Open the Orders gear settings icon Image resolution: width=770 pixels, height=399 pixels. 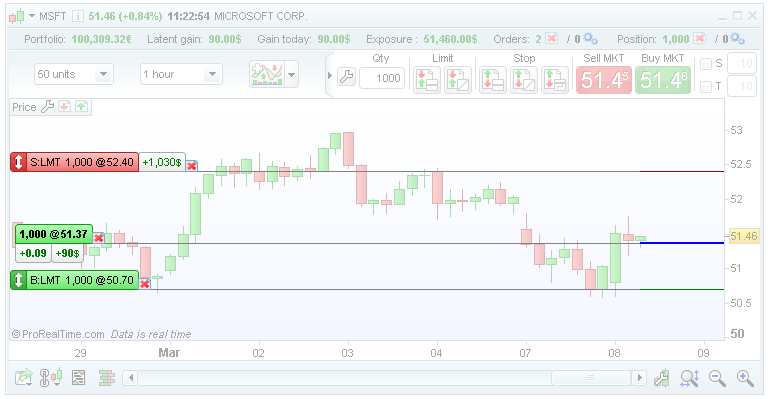point(590,38)
